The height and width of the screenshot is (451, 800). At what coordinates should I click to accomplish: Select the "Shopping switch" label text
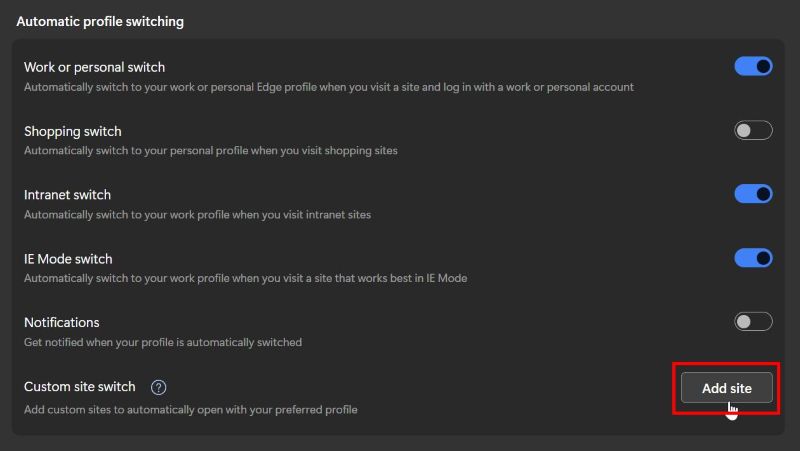[72, 131]
